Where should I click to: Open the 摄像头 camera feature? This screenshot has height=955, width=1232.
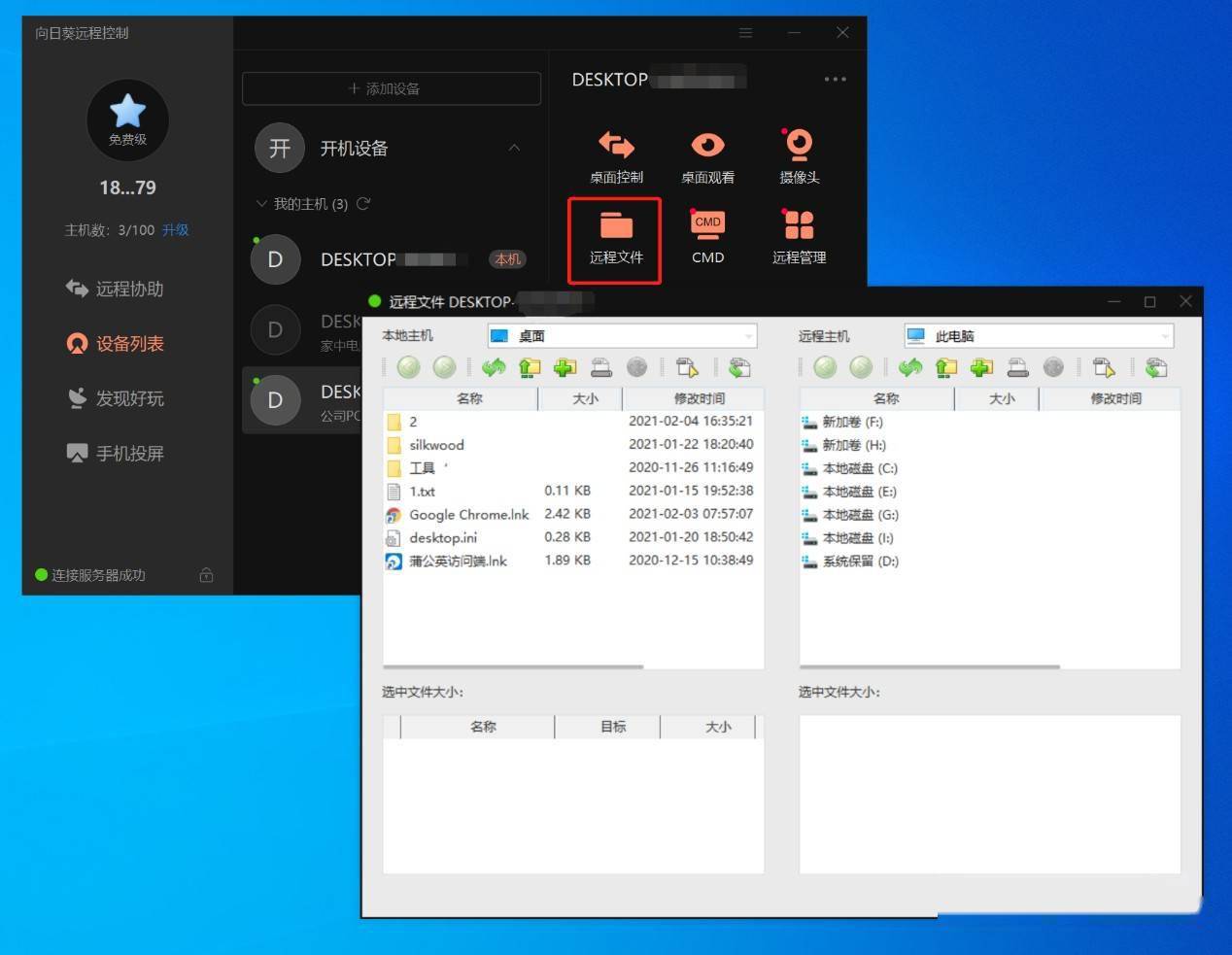click(799, 157)
